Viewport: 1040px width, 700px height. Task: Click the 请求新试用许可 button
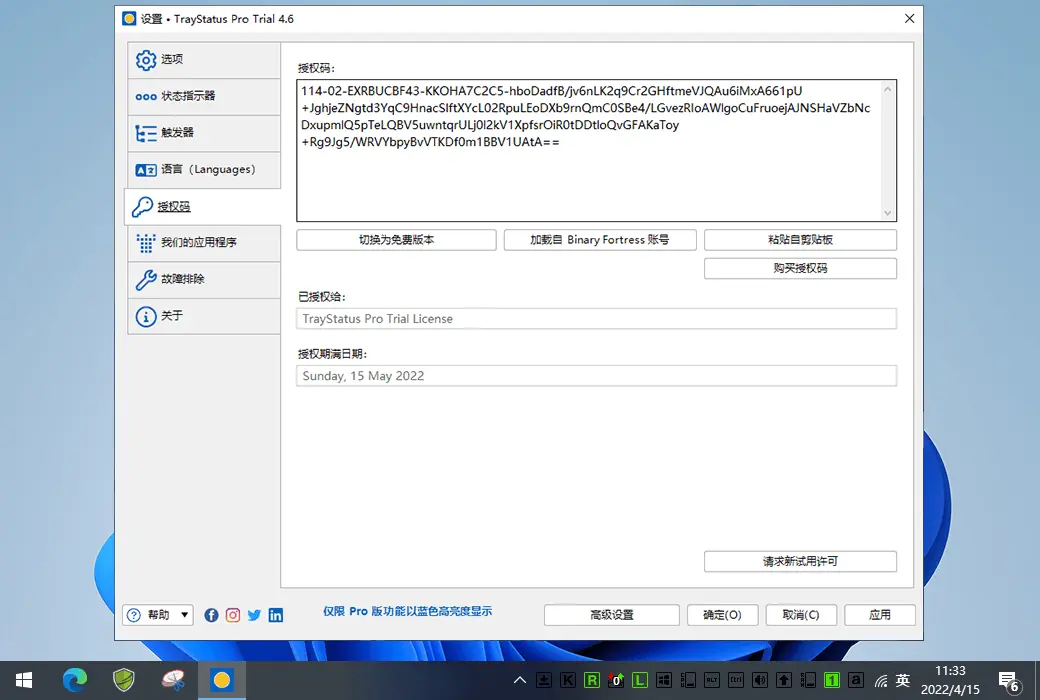pos(800,561)
